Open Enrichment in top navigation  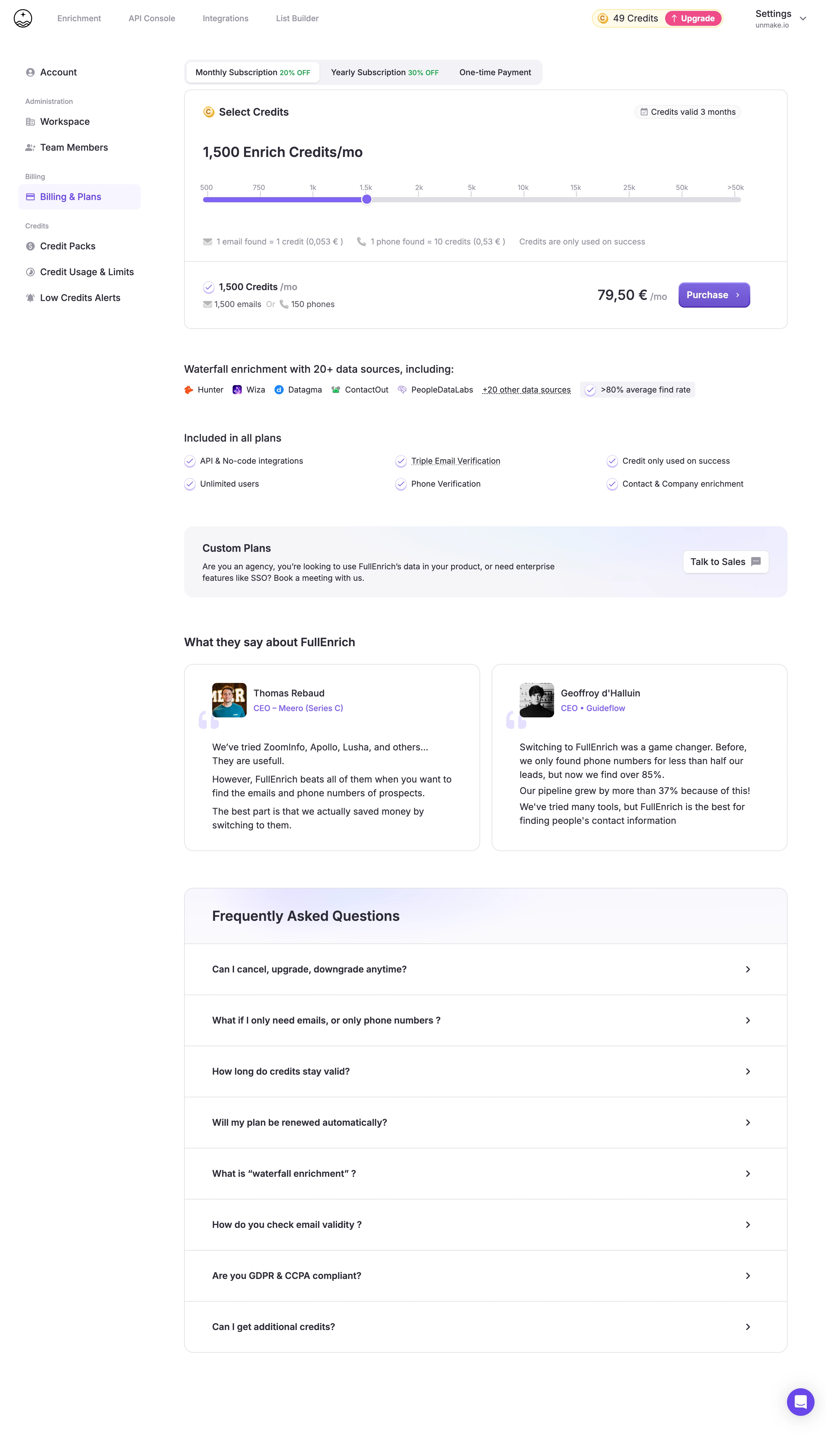(79, 18)
